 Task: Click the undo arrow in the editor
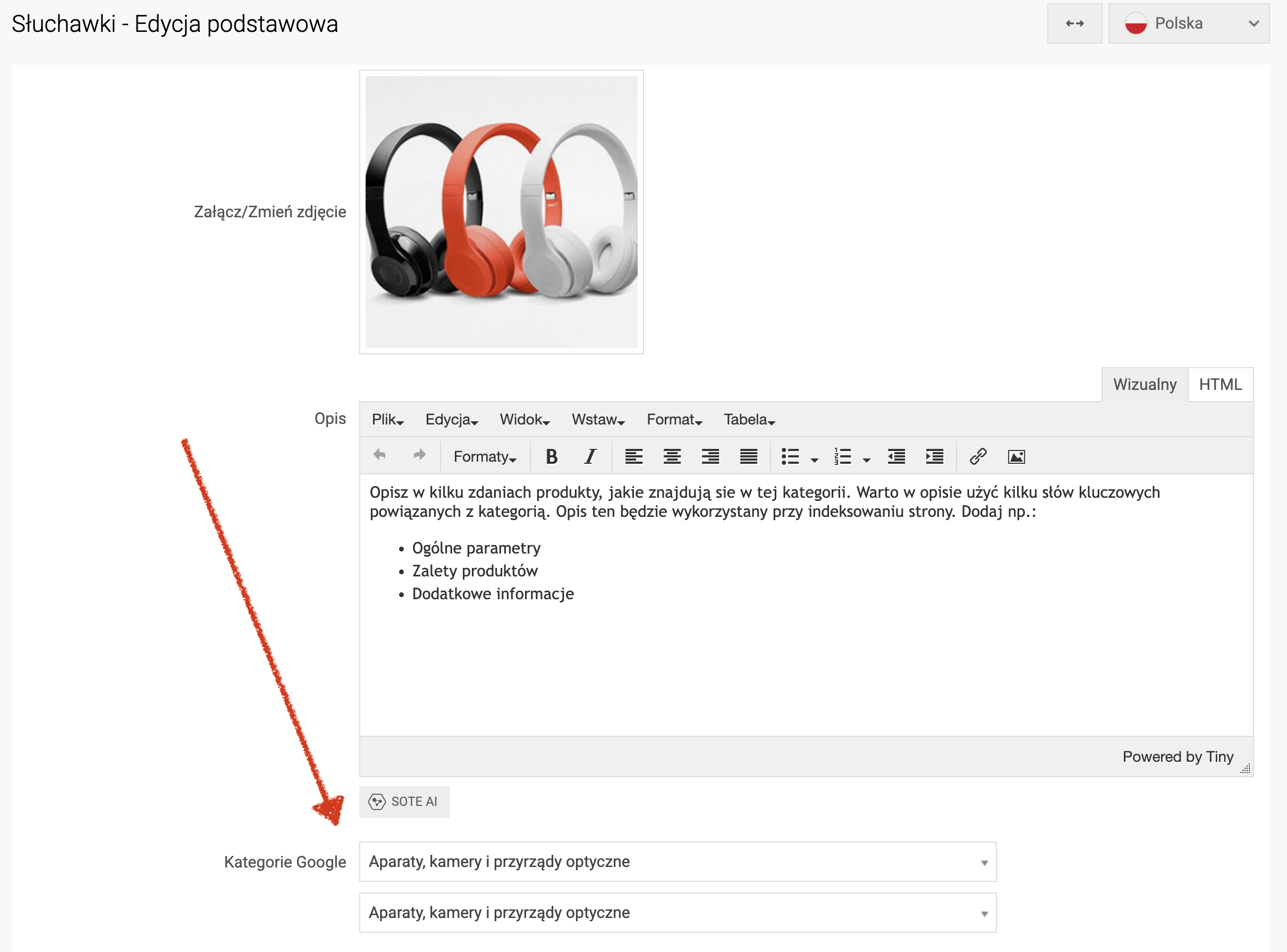pos(379,455)
